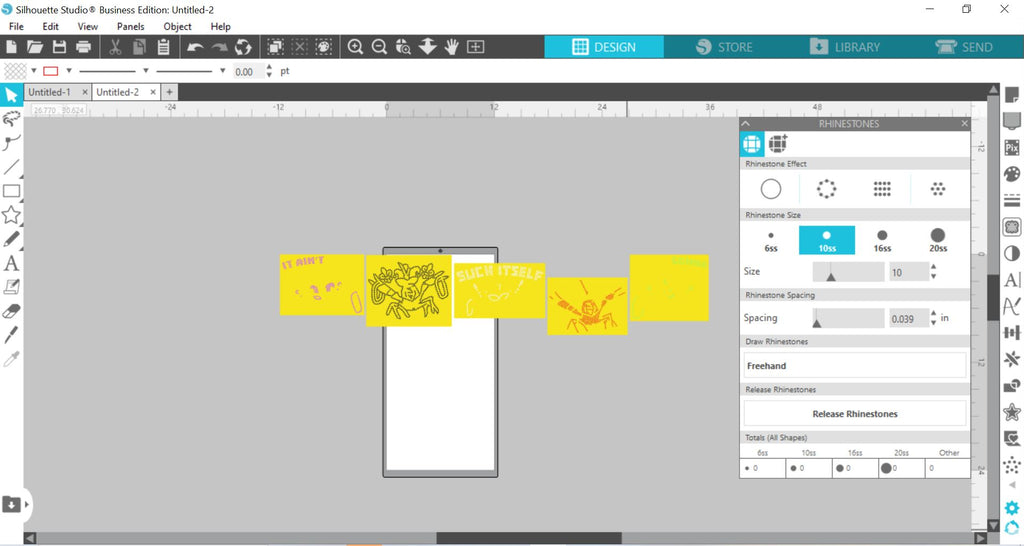Click the Release Rhinestones button
1024x546 pixels.
pyautogui.click(x=855, y=413)
